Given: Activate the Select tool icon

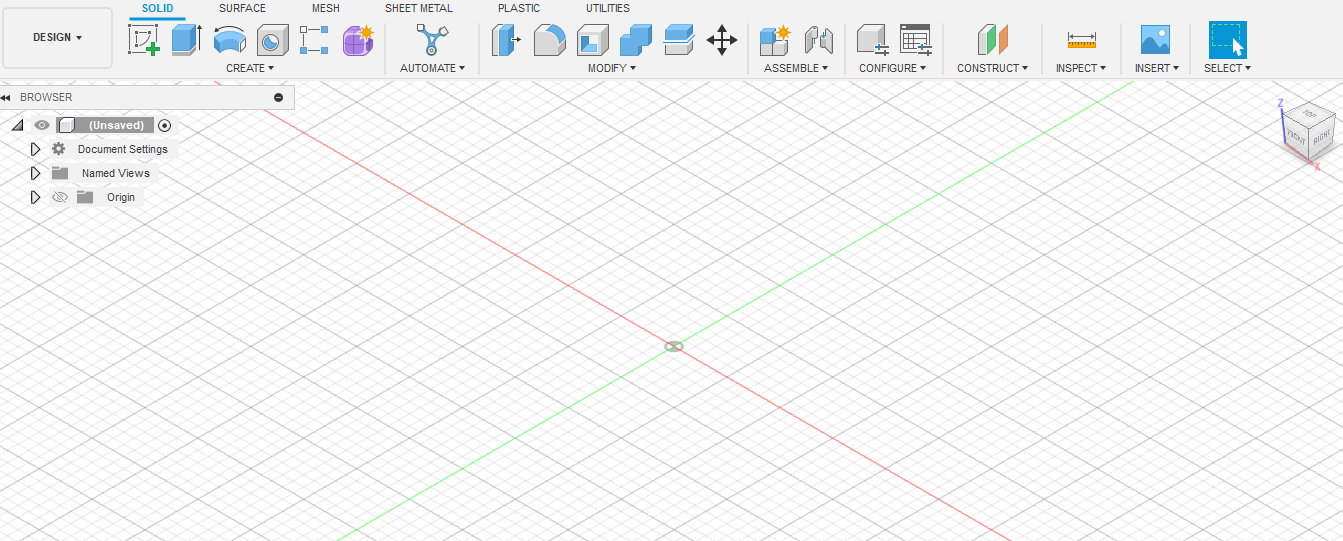Looking at the screenshot, I should pyautogui.click(x=1227, y=40).
